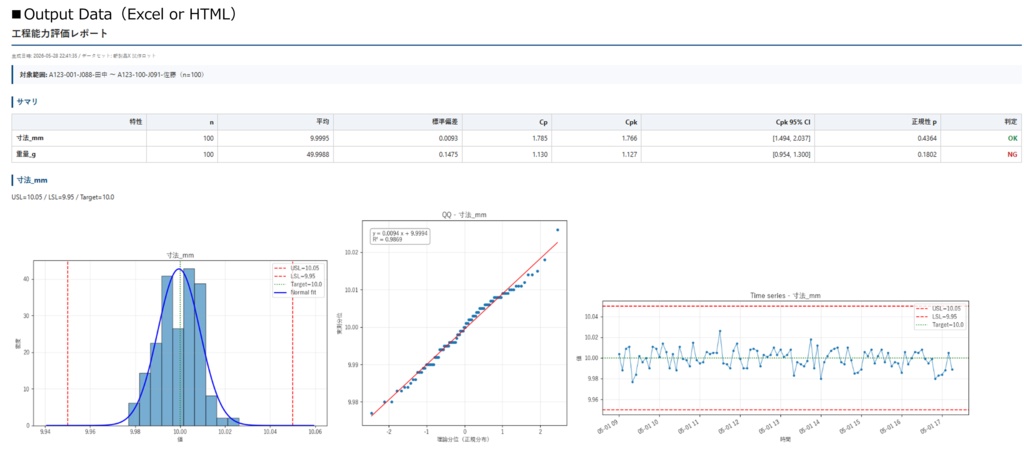This screenshot has height=456, width=1024.
Task: Click the mean value 9.9995
Action: 318,138
